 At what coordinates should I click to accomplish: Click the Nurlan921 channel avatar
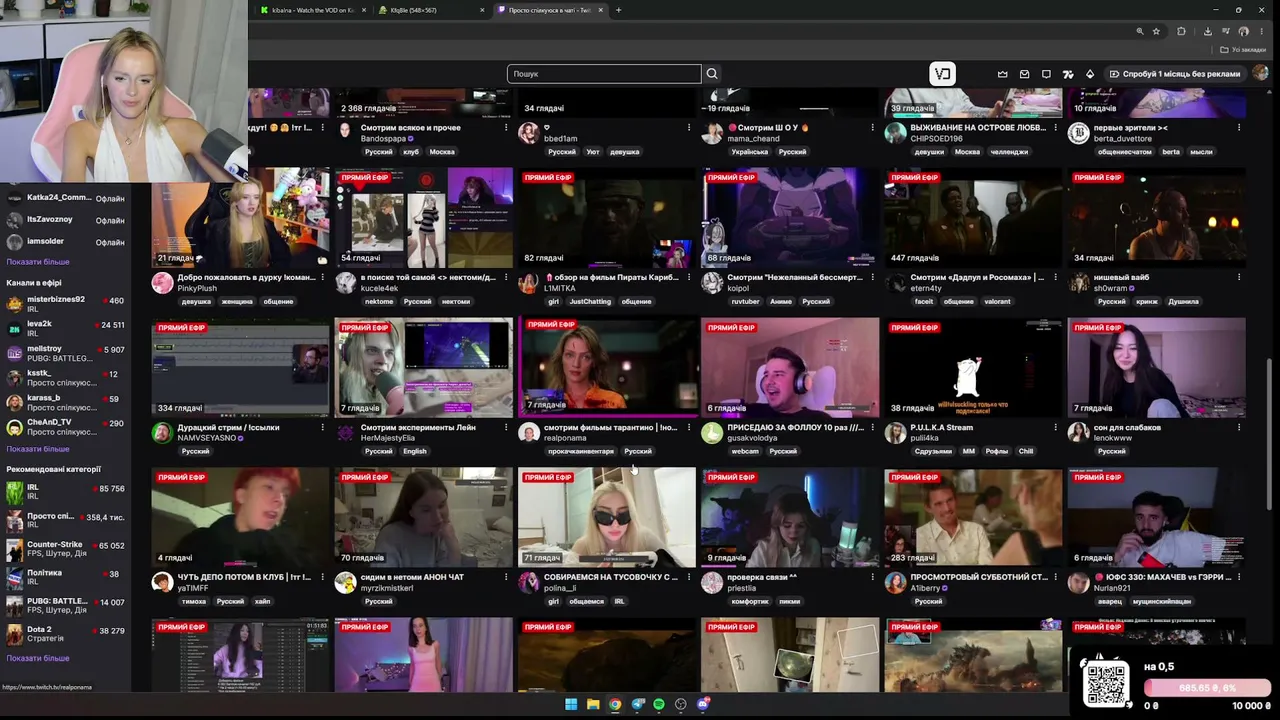1079,582
